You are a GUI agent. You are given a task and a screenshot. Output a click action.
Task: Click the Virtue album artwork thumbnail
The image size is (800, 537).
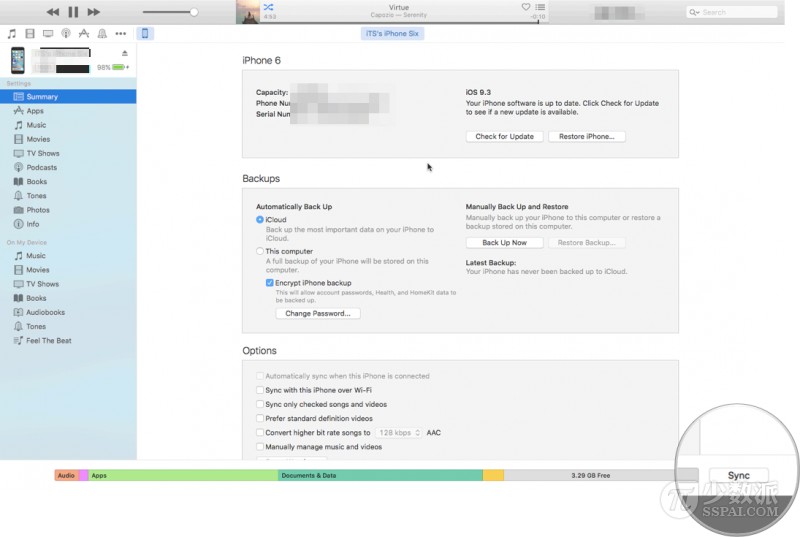[248, 12]
